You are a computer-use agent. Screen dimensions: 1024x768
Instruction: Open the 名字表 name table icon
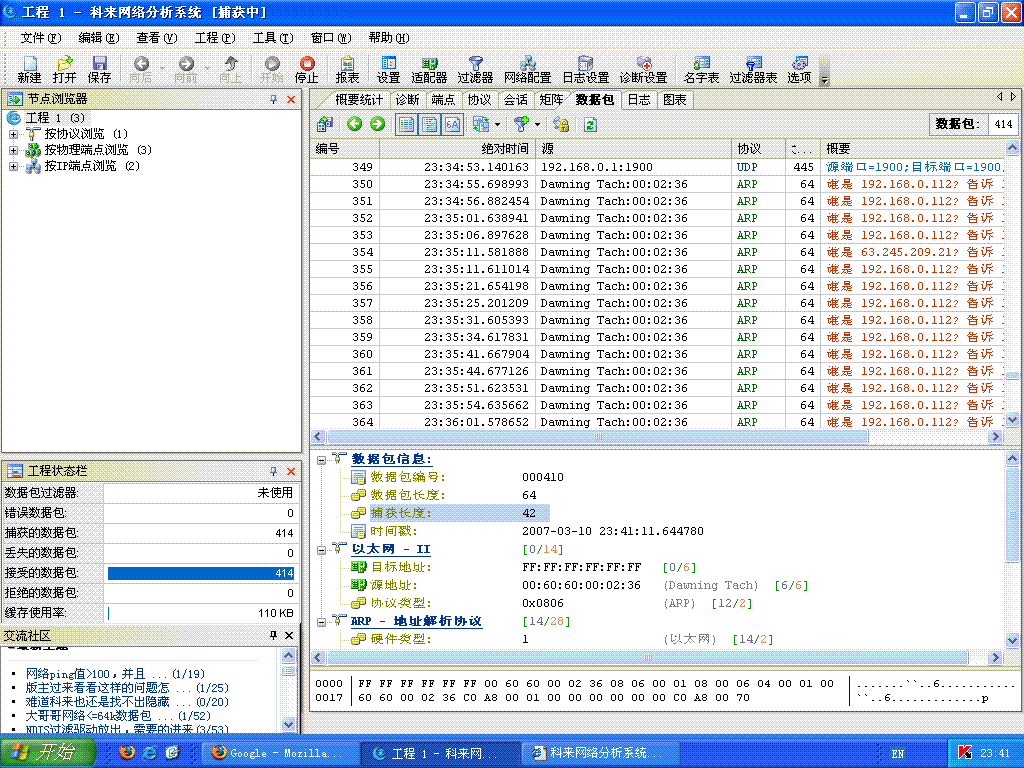point(701,69)
